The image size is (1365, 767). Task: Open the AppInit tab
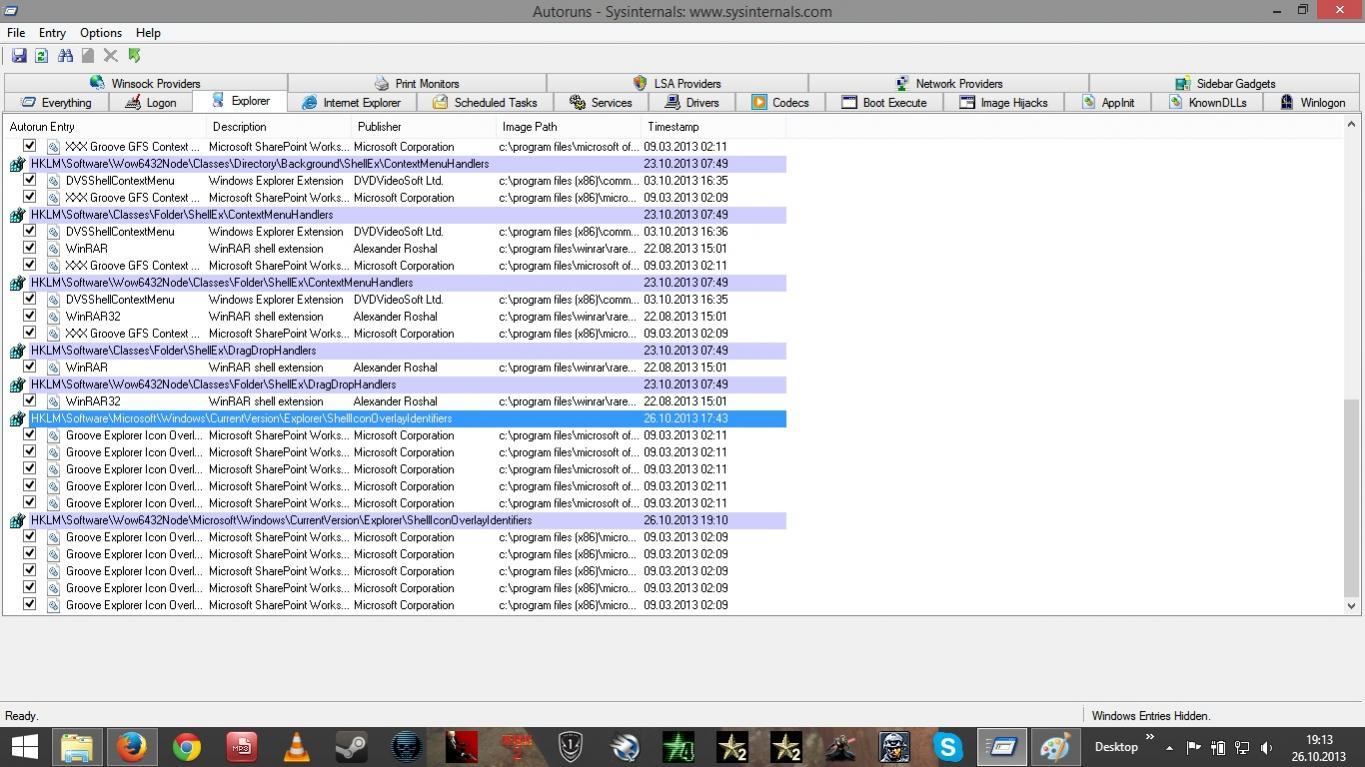pyautogui.click(x=1108, y=102)
